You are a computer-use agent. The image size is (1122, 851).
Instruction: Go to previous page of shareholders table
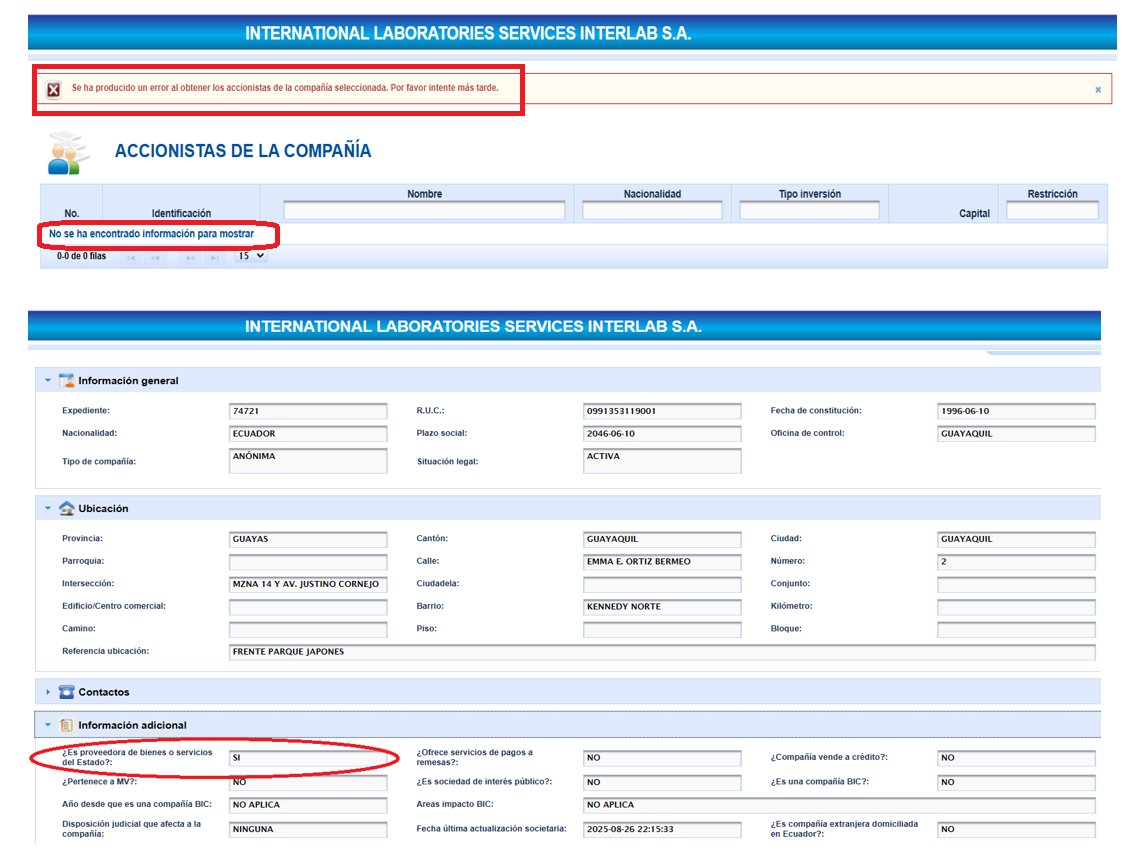155,257
